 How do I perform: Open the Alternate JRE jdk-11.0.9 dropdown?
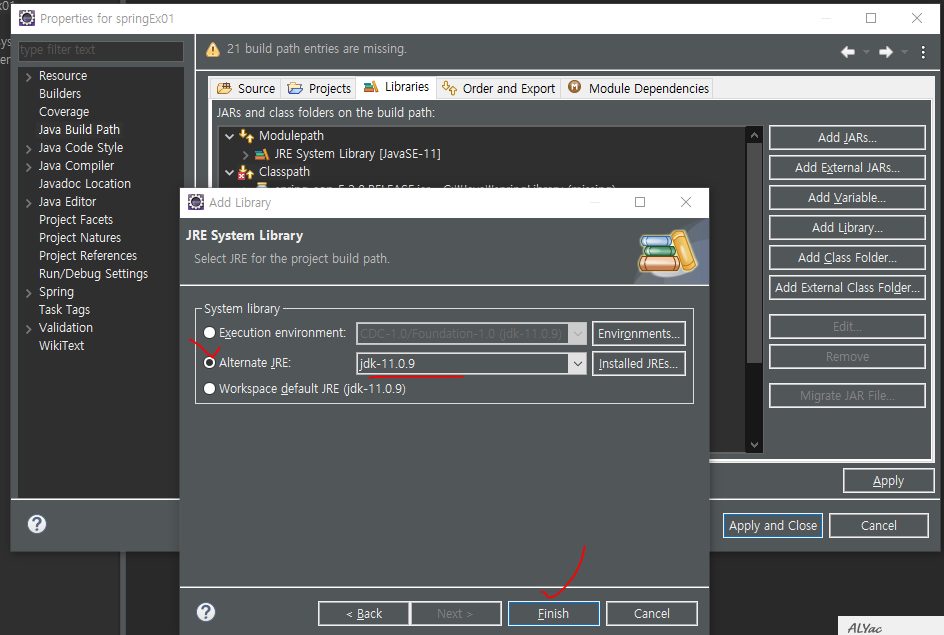click(x=577, y=364)
